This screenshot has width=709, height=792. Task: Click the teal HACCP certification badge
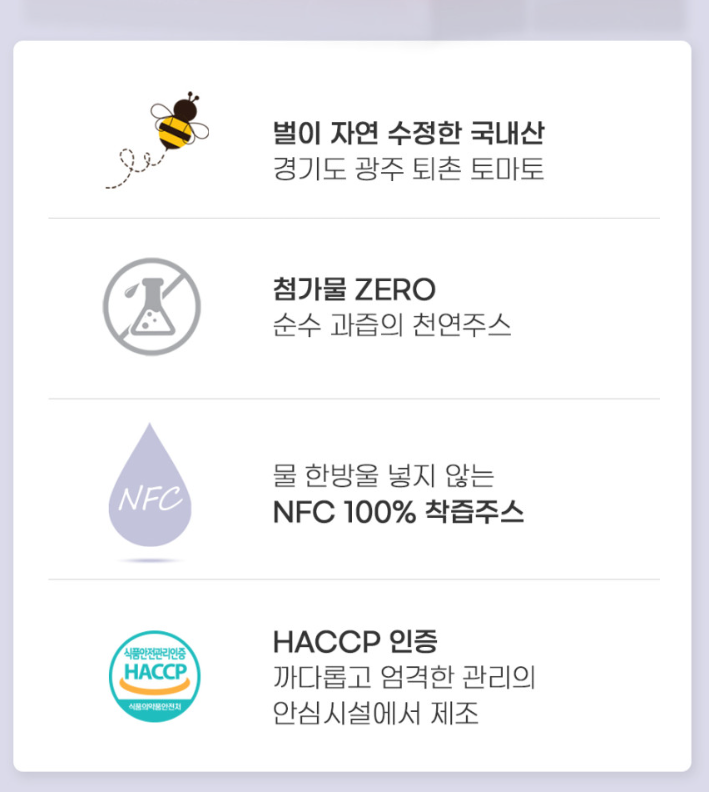click(155, 676)
